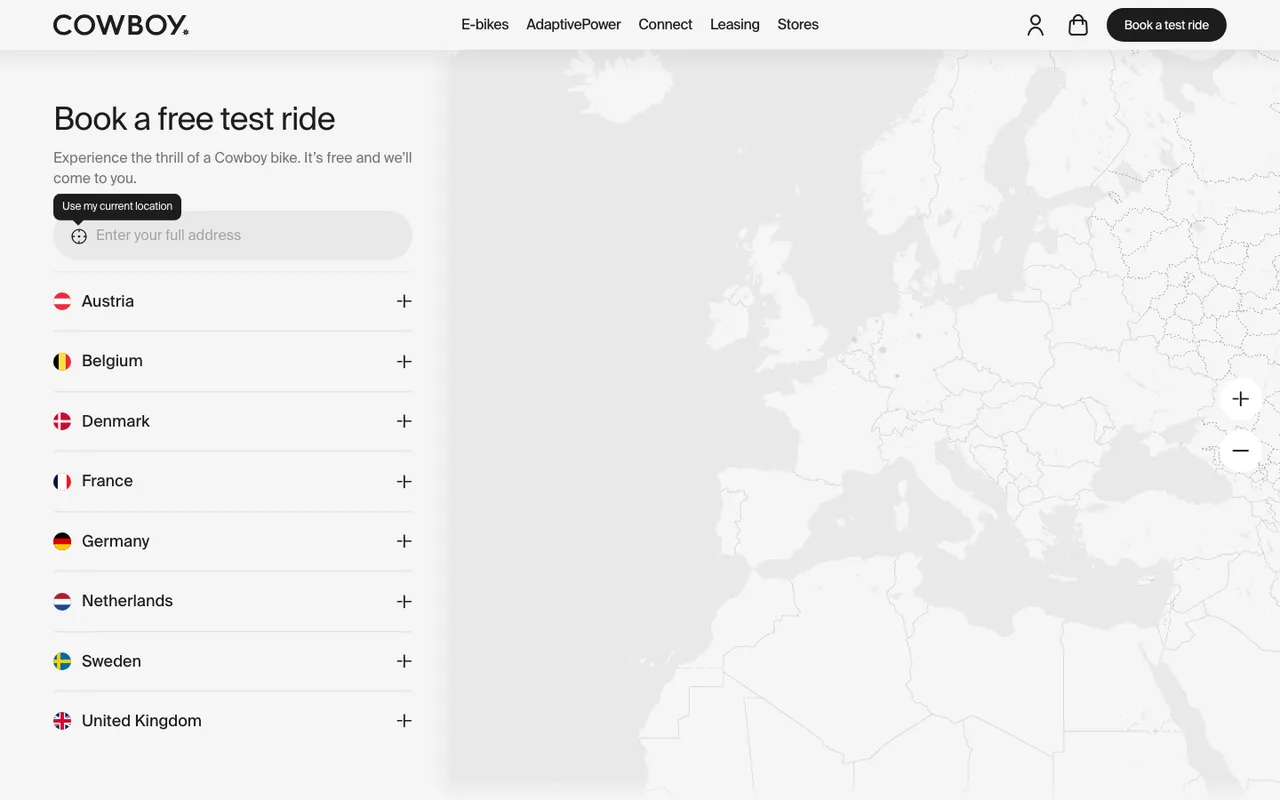Viewport: 1280px width, 800px height.
Task: Click the Netherlands flag icon
Action: 62,601
